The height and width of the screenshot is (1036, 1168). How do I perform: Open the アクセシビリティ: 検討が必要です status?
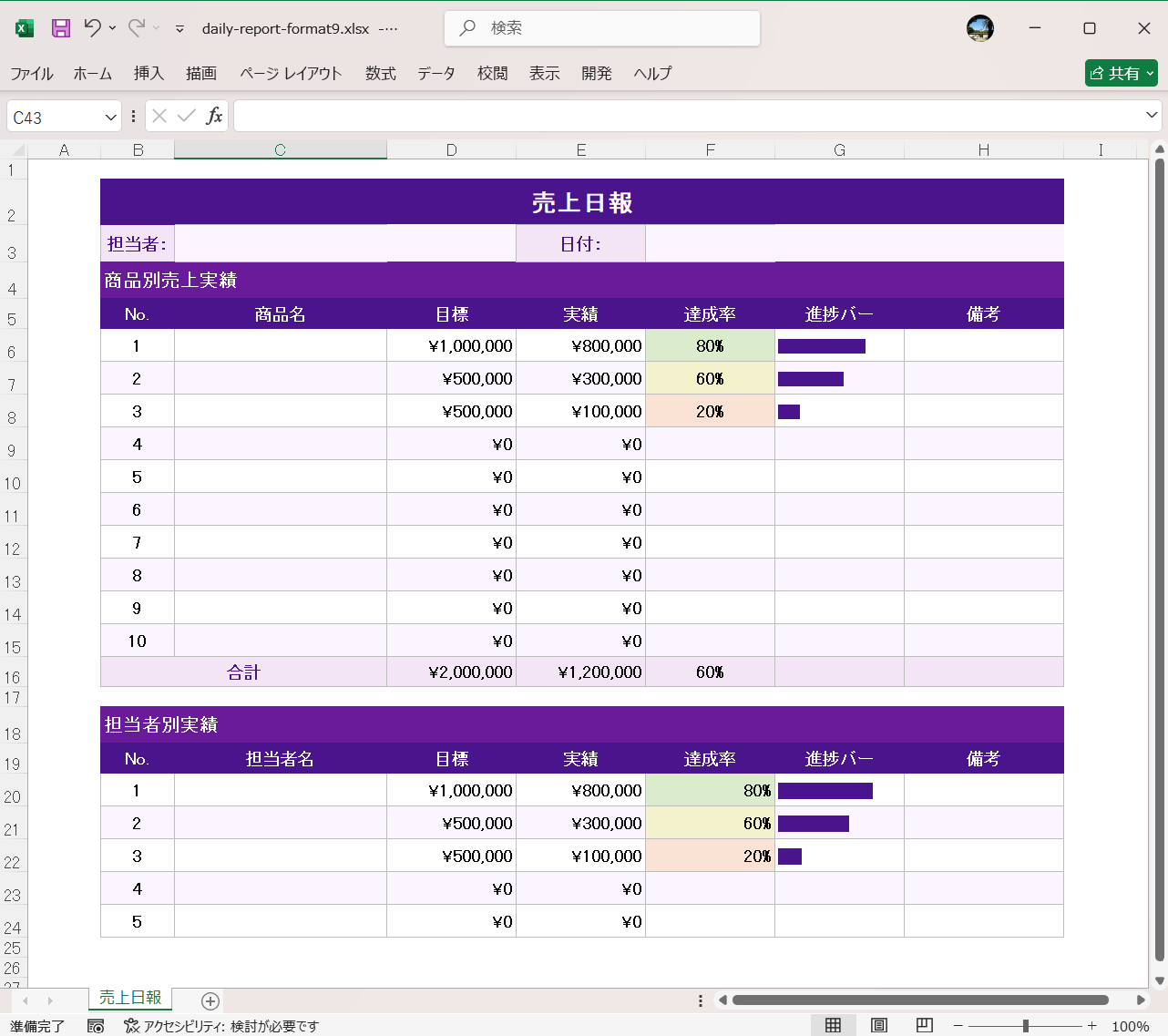coord(221,1026)
